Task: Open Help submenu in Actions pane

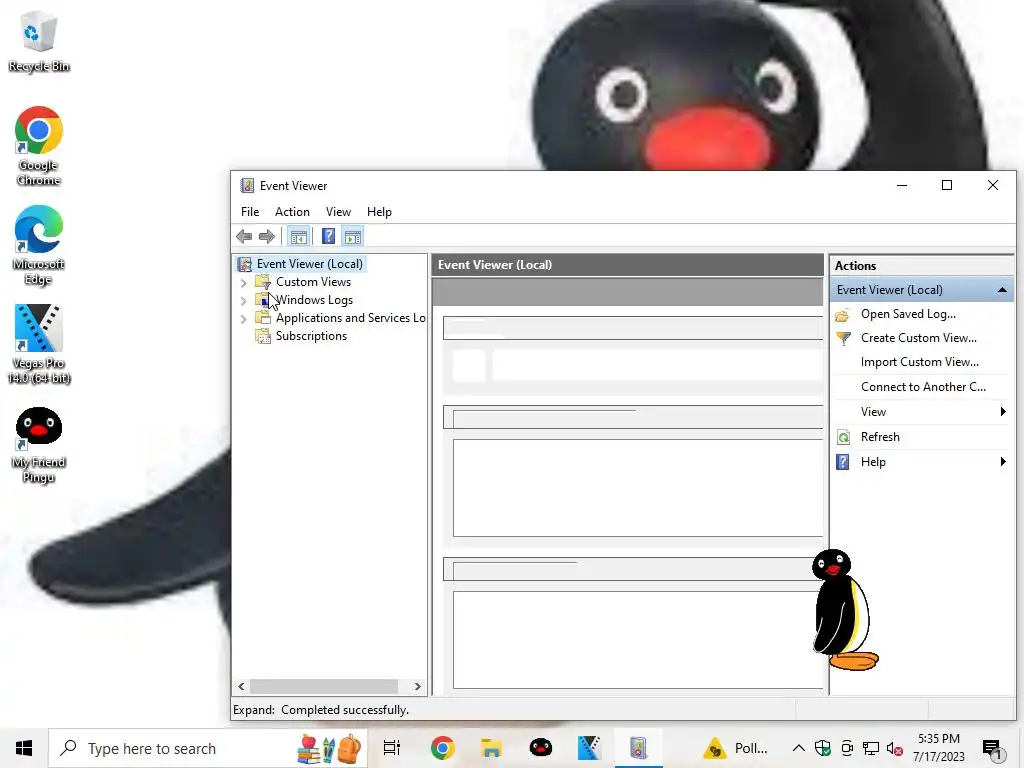Action: [921, 462]
